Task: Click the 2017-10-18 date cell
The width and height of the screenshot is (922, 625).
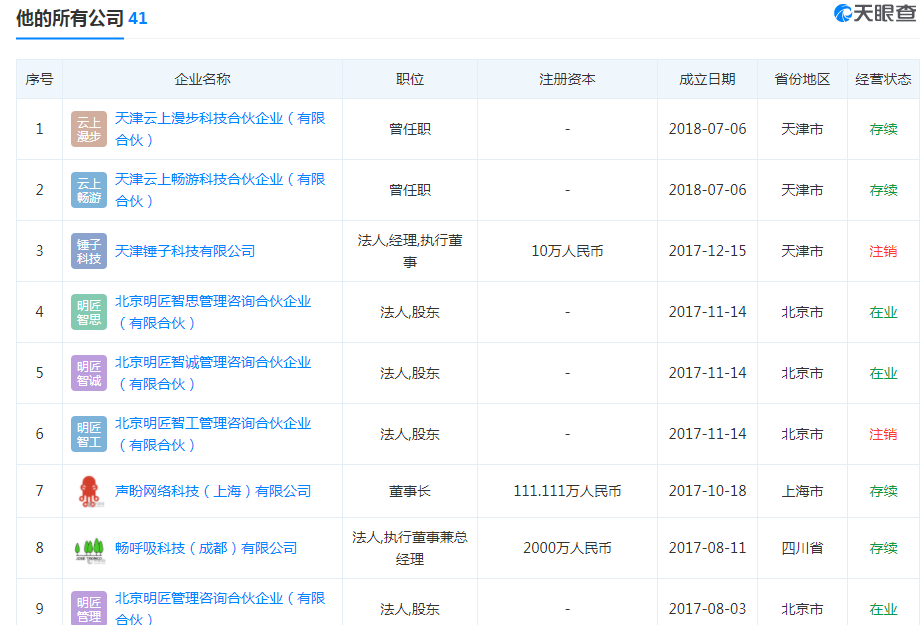Action: pyautogui.click(x=707, y=491)
